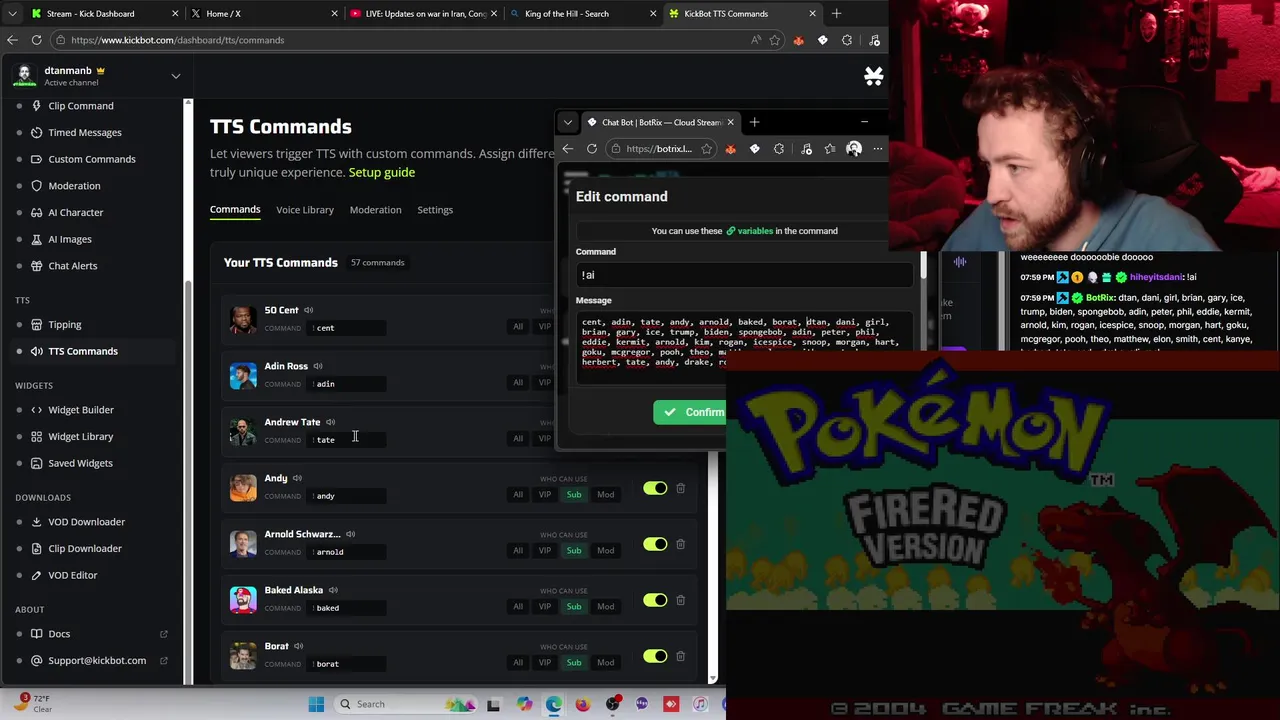Viewport: 1280px width, 720px height.
Task: Set Andy access to Sub
Action: click(x=574, y=494)
